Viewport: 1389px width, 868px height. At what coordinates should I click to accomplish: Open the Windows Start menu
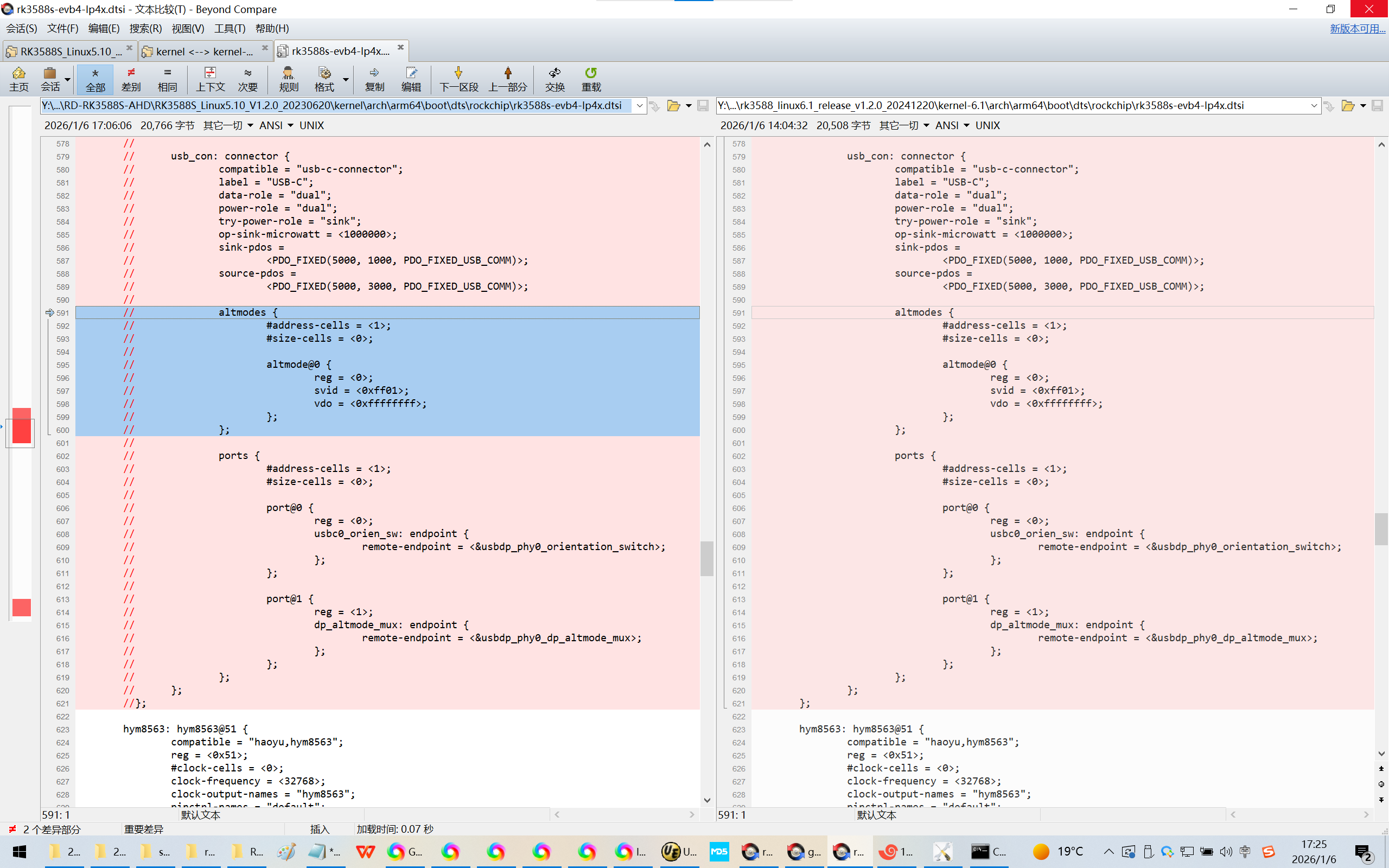(20, 851)
